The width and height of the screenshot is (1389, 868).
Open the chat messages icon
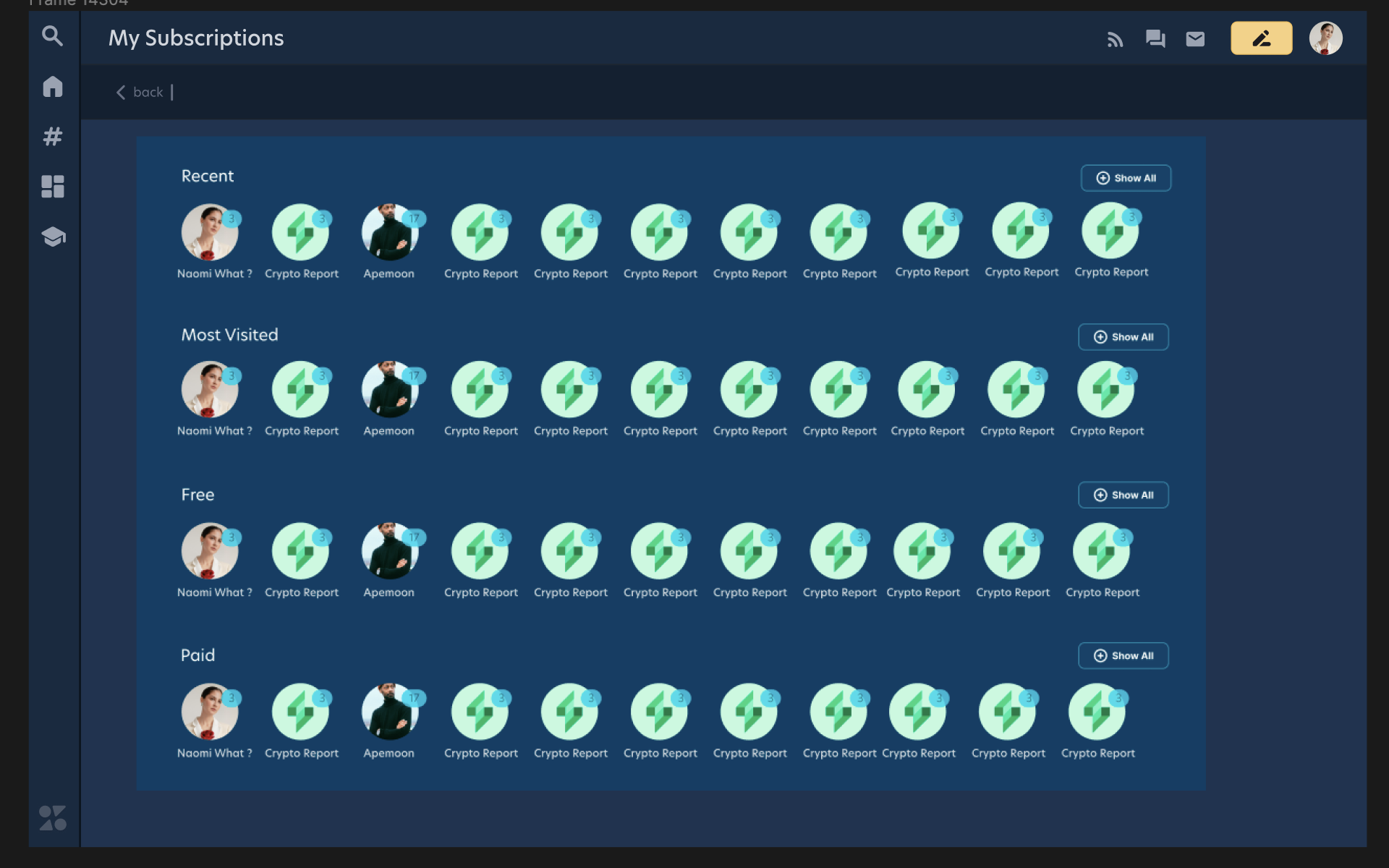[1155, 40]
